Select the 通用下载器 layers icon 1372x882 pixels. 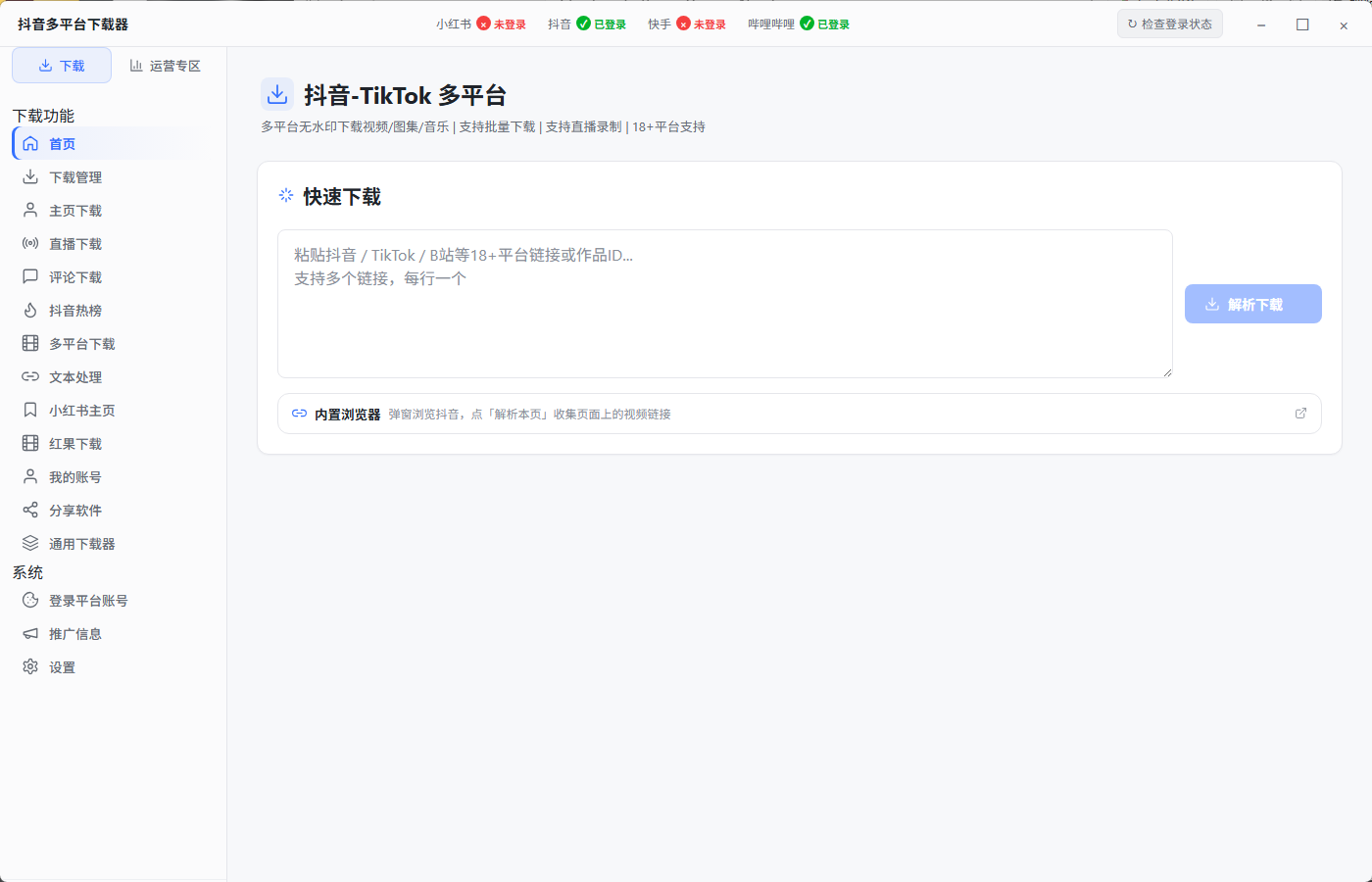[x=30, y=544]
